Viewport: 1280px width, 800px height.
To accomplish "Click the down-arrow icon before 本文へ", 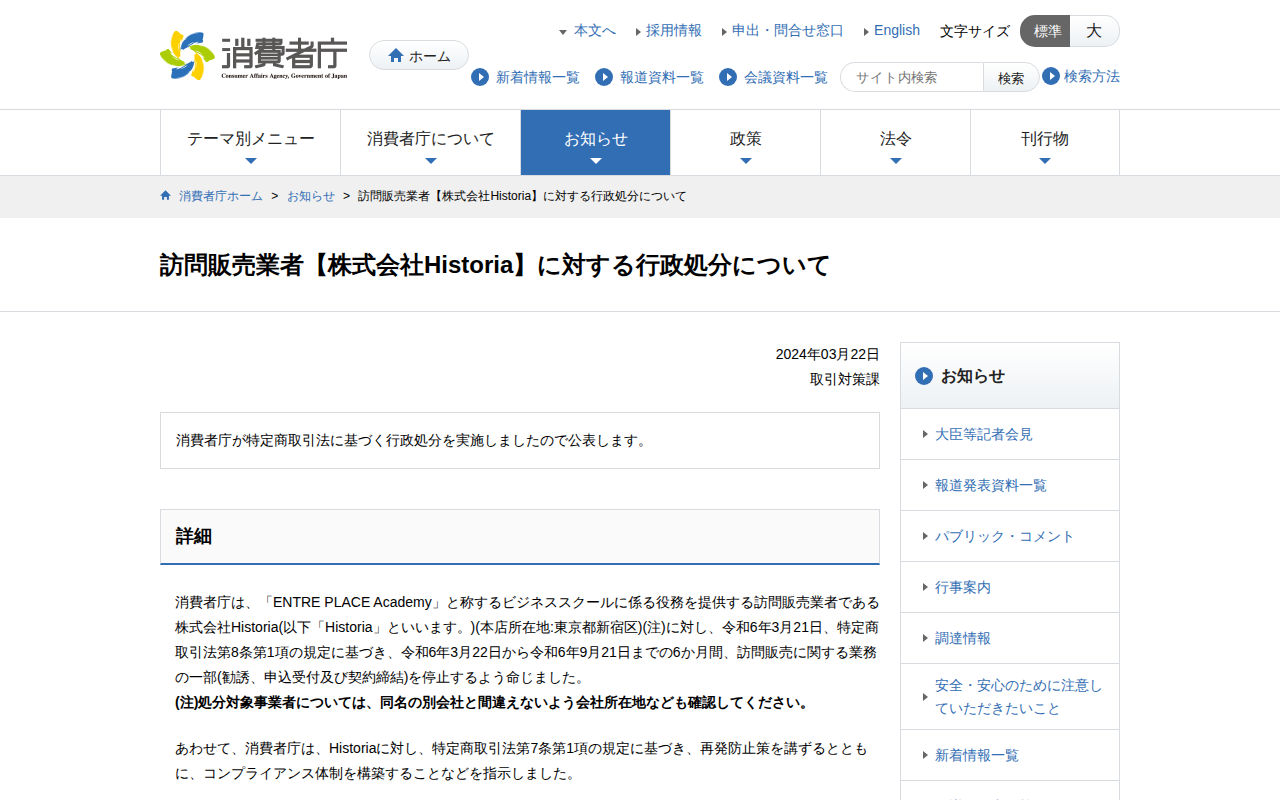I will (x=563, y=32).
